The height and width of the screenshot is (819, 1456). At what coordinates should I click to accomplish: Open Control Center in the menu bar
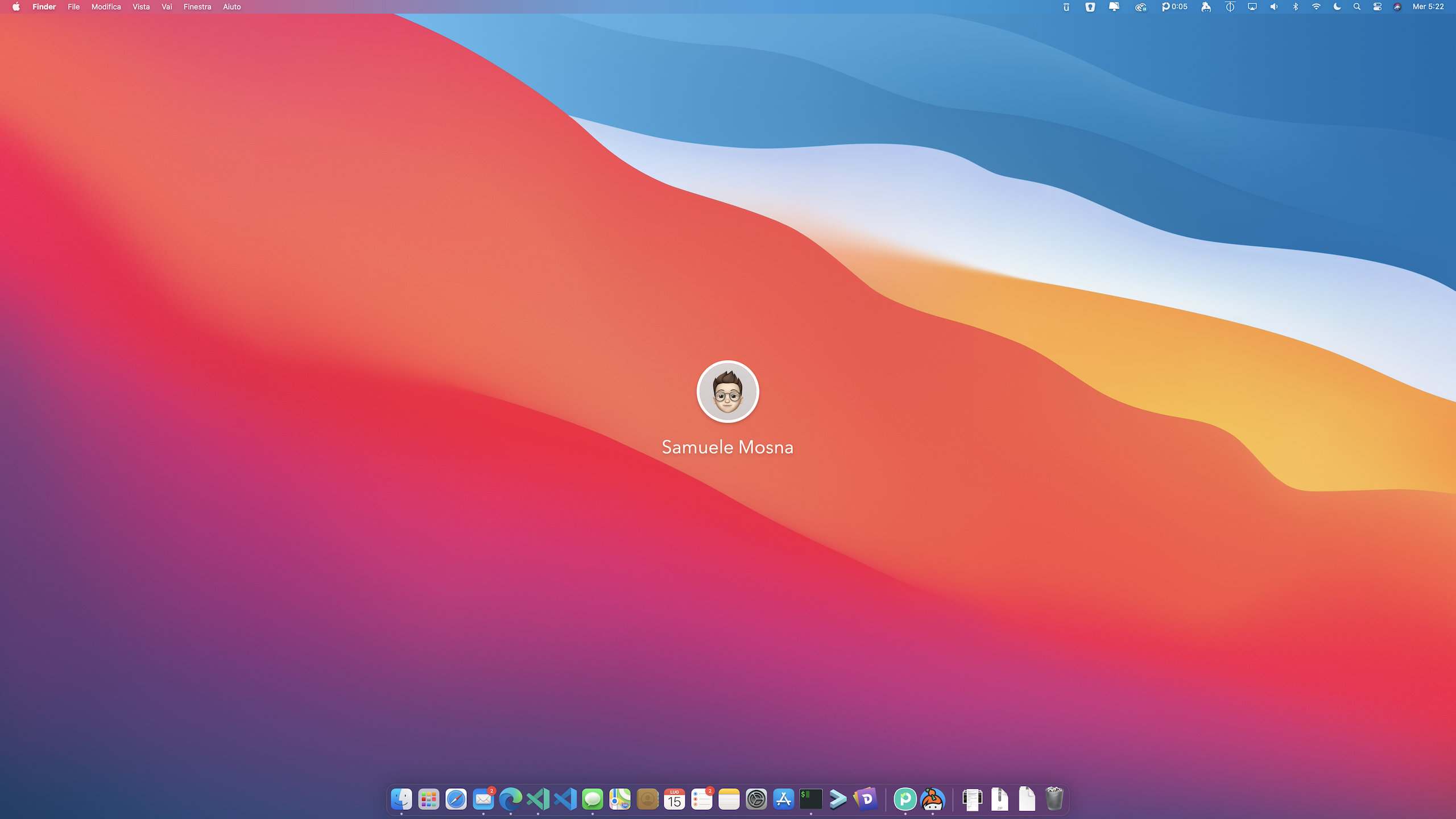(1377, 7)
